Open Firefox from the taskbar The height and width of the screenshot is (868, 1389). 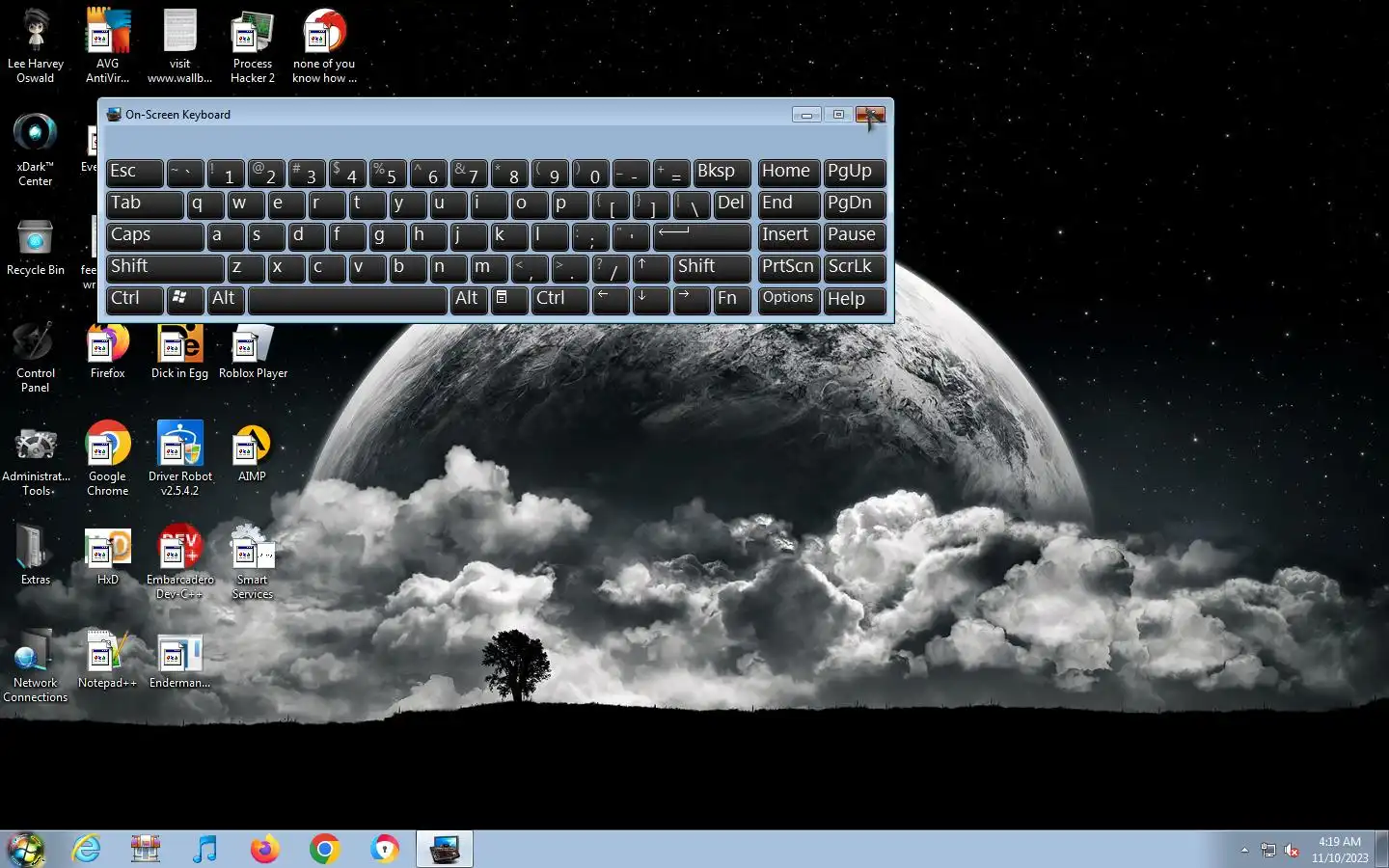[x=264, y=850]
